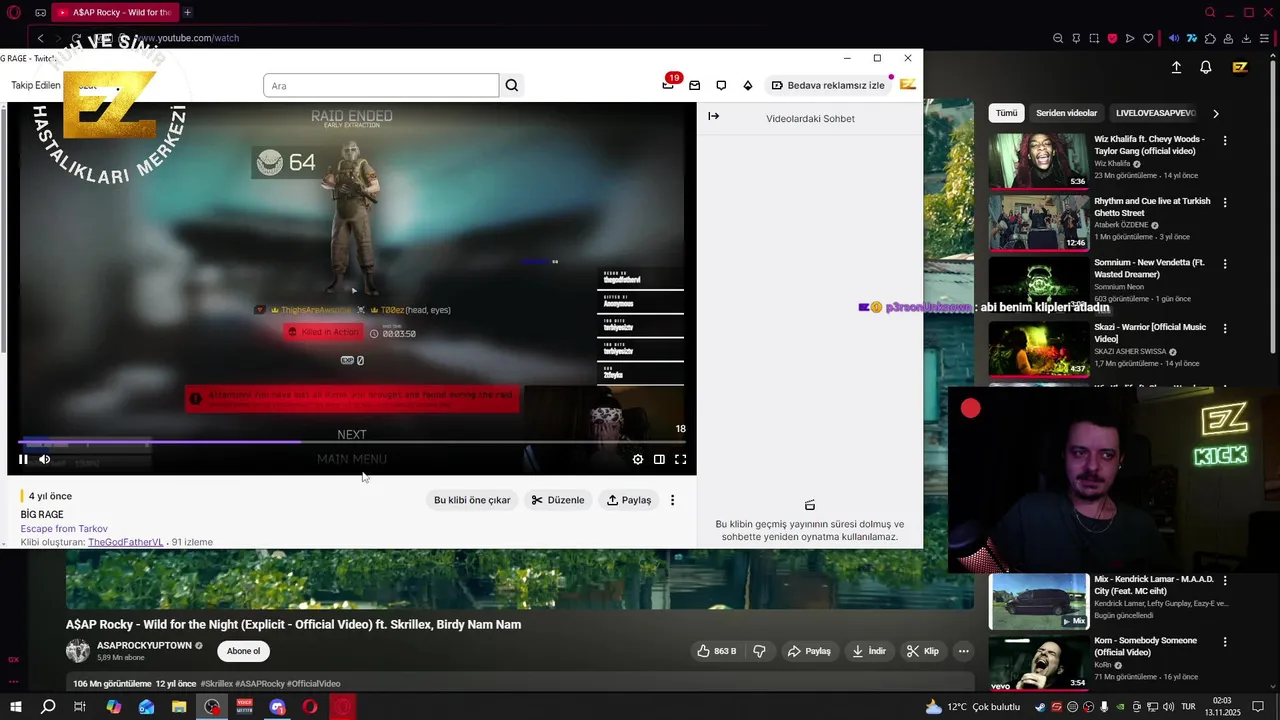Open the taskbar weather widget 12°C
Image resolution: width=1280 pixels, height=720 pixels.
click(973, 707)
